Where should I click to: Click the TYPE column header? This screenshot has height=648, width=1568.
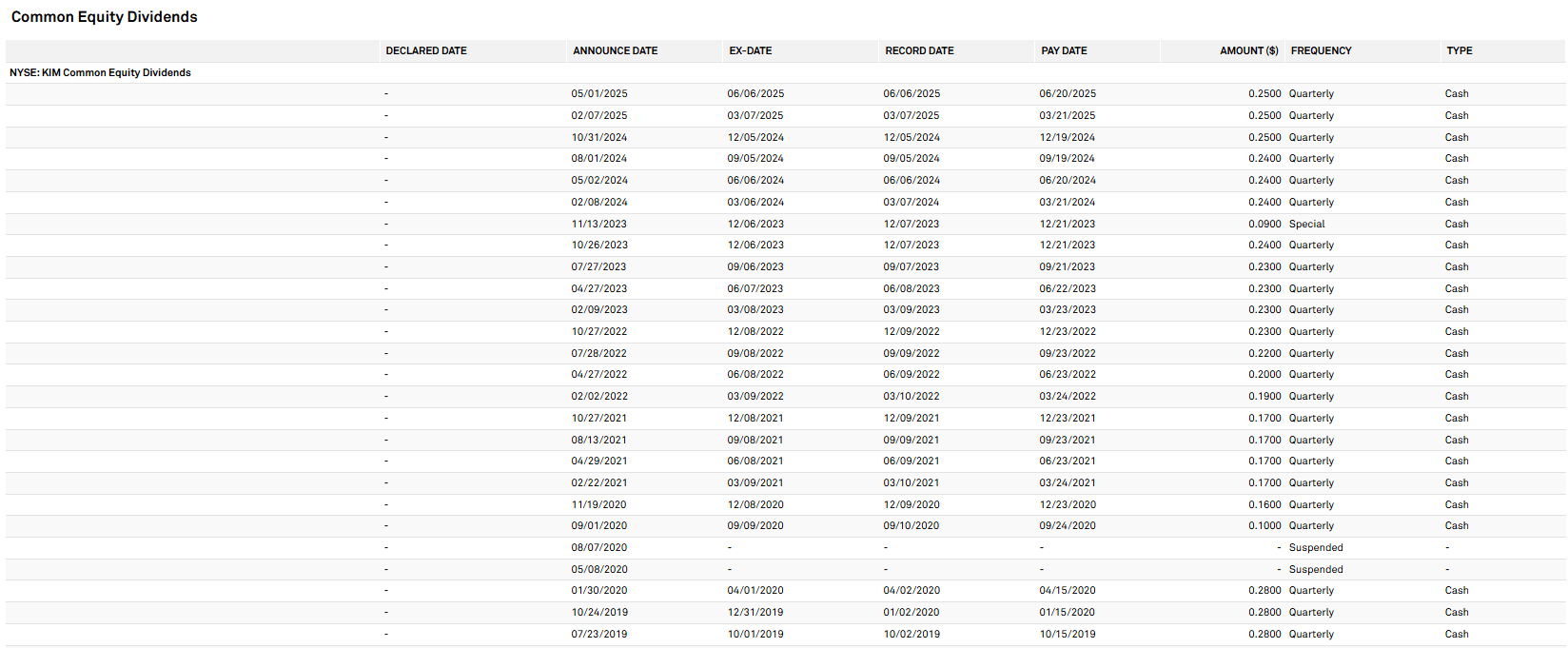[1459, 50]
